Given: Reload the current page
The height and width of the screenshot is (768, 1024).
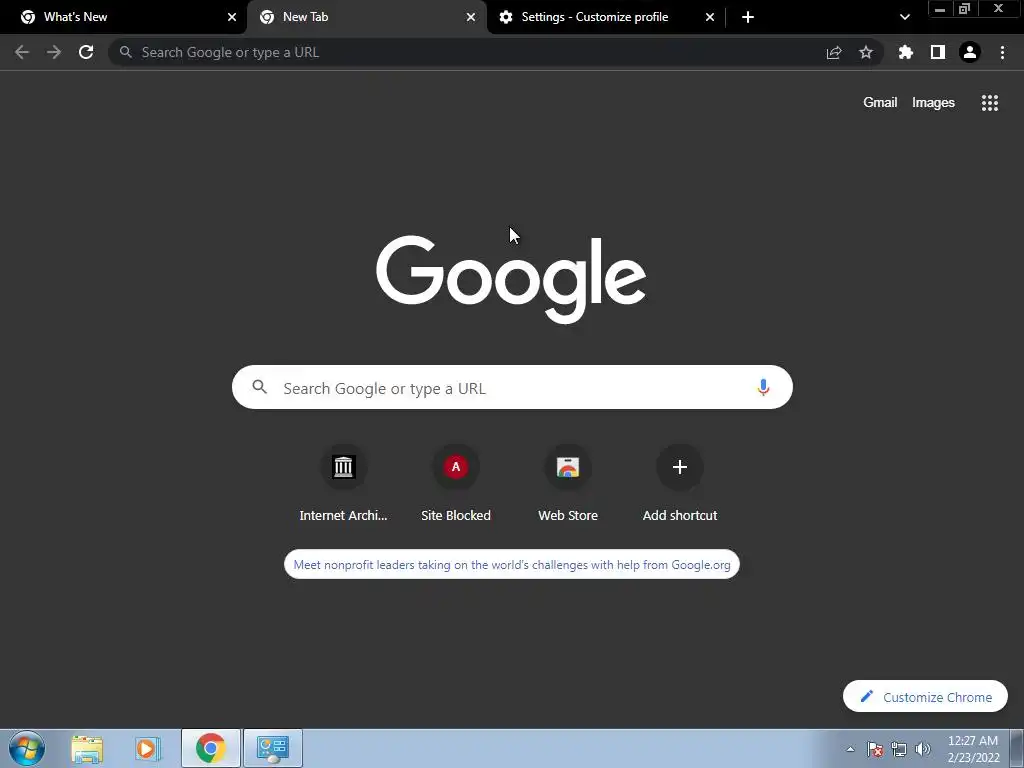Looking at the screenshot, I should (86, 52).
